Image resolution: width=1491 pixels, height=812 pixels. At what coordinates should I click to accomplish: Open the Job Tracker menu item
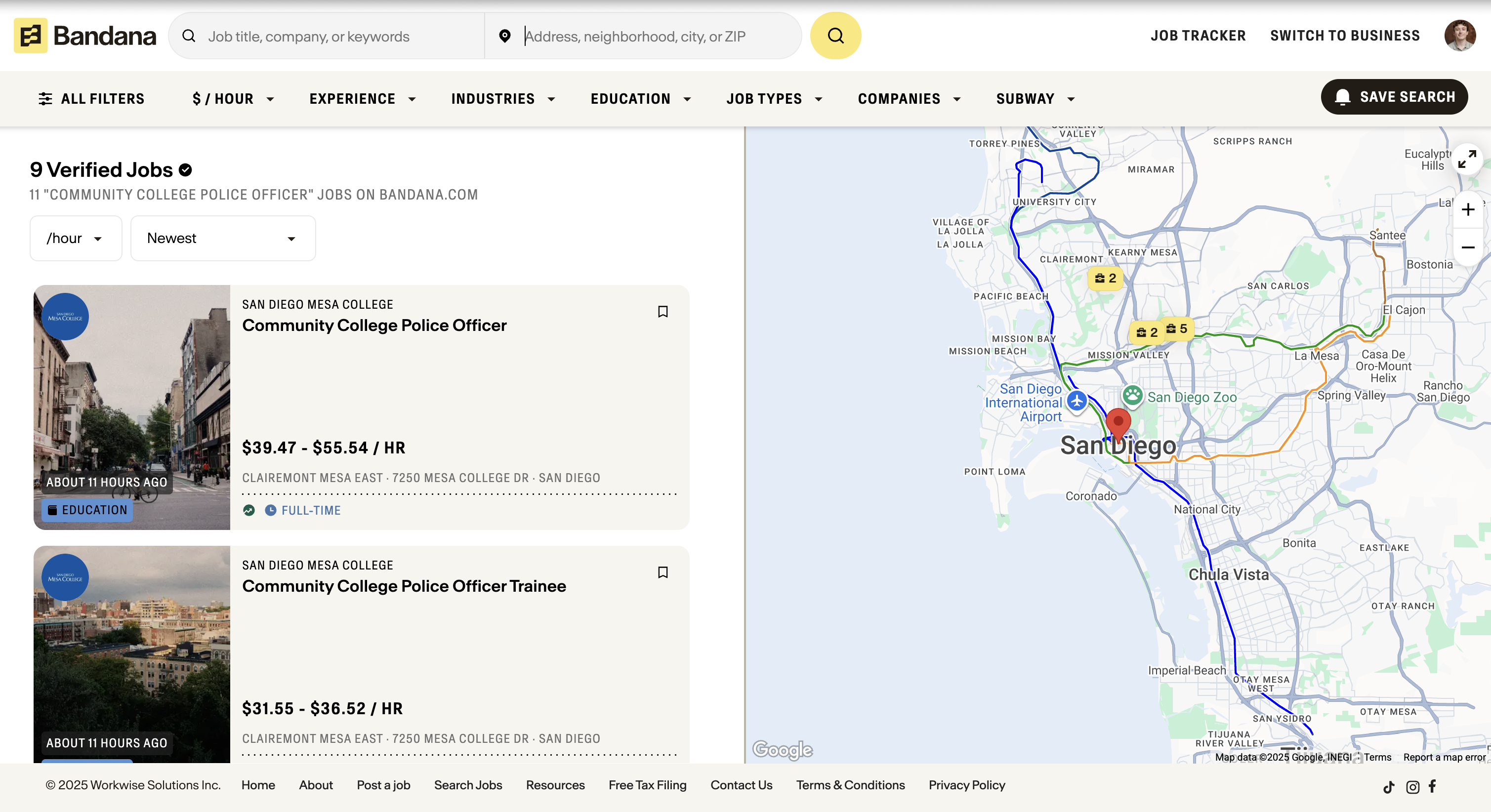(x=1198, y=36)
